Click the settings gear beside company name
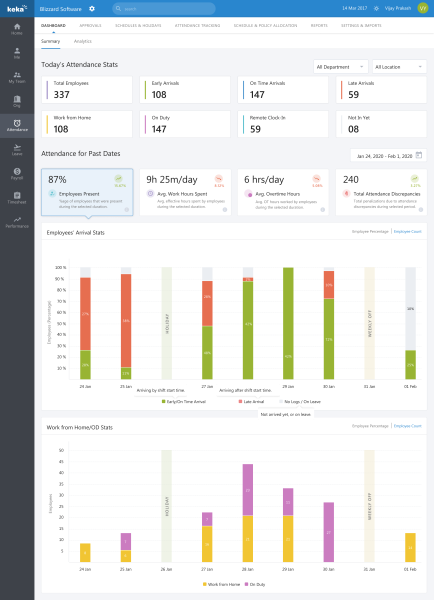The image size is (434, 600). [92, 8]
